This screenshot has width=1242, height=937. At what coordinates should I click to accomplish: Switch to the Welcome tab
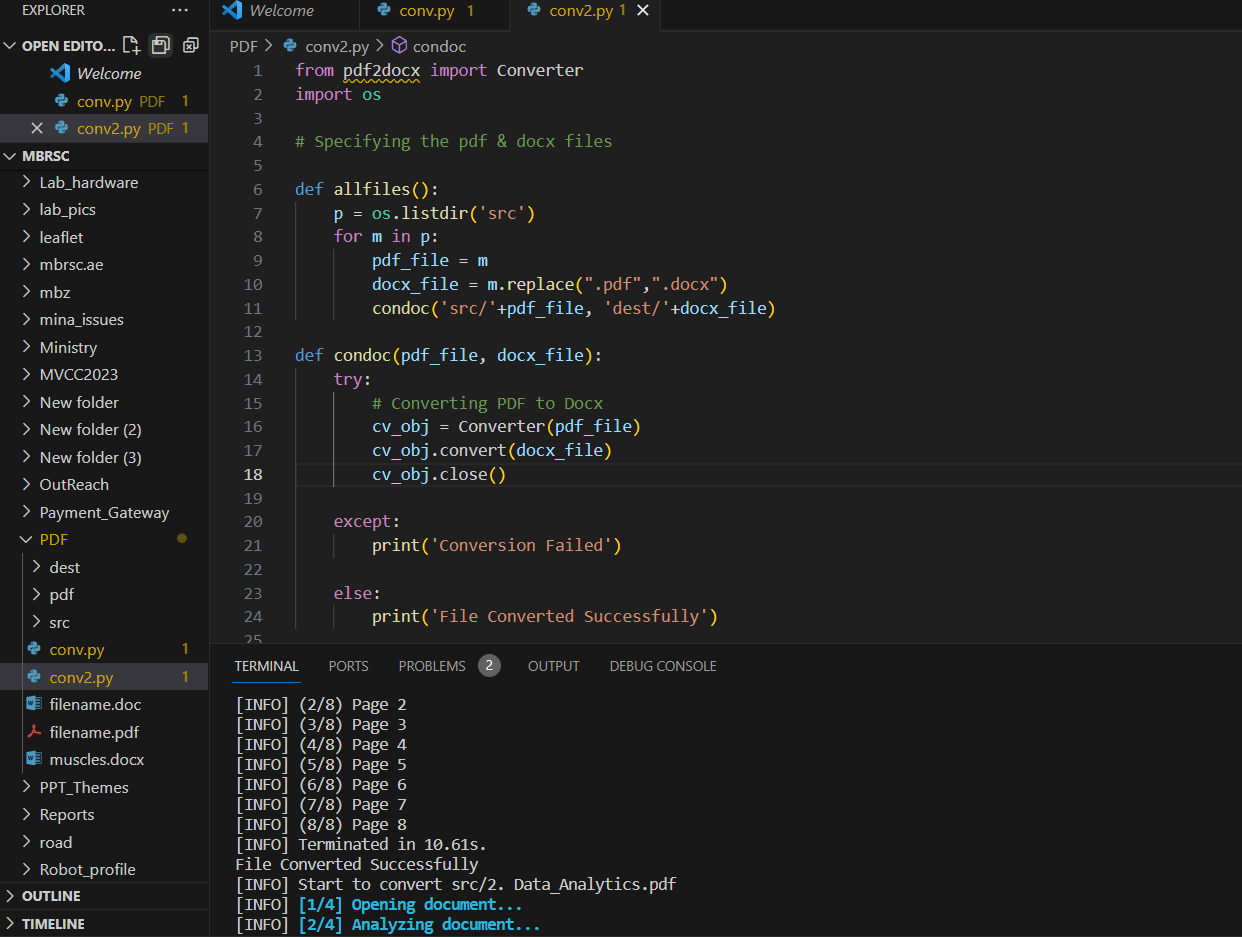click(x=282, y=11)
